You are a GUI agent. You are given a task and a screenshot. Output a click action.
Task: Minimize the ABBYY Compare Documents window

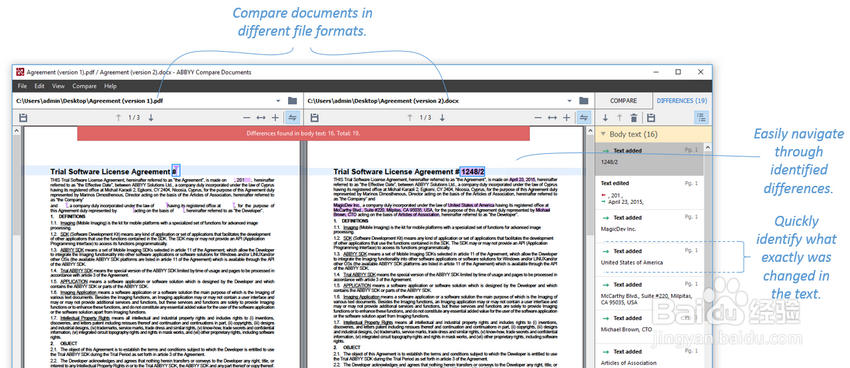(x=655, y=72)
